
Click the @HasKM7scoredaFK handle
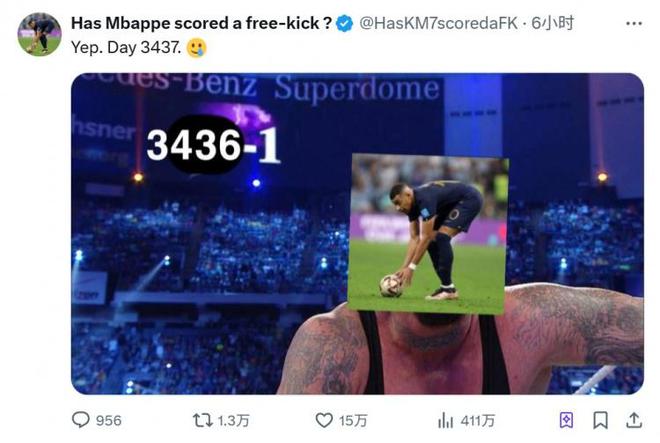click(x=438, y=23)
